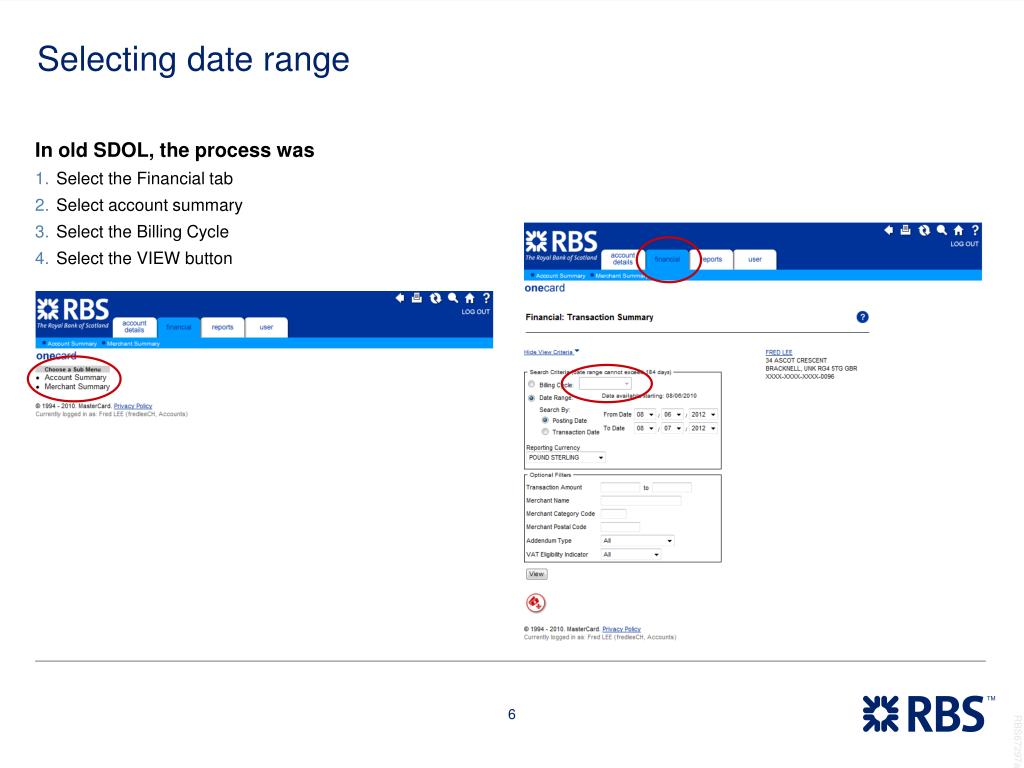1024x768 pixels.
Task: Open From Date month dropdown showing 06
Action: tap(673, 415)
